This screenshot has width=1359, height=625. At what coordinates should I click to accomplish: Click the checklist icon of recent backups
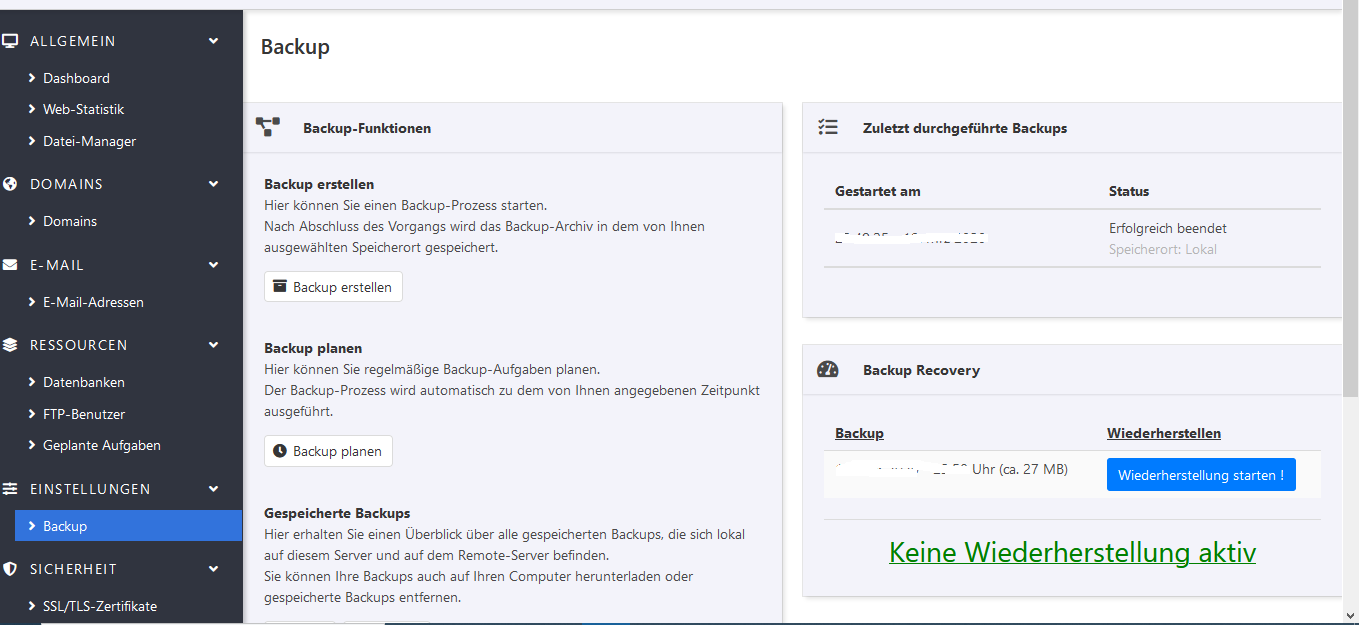coord(827,128)
